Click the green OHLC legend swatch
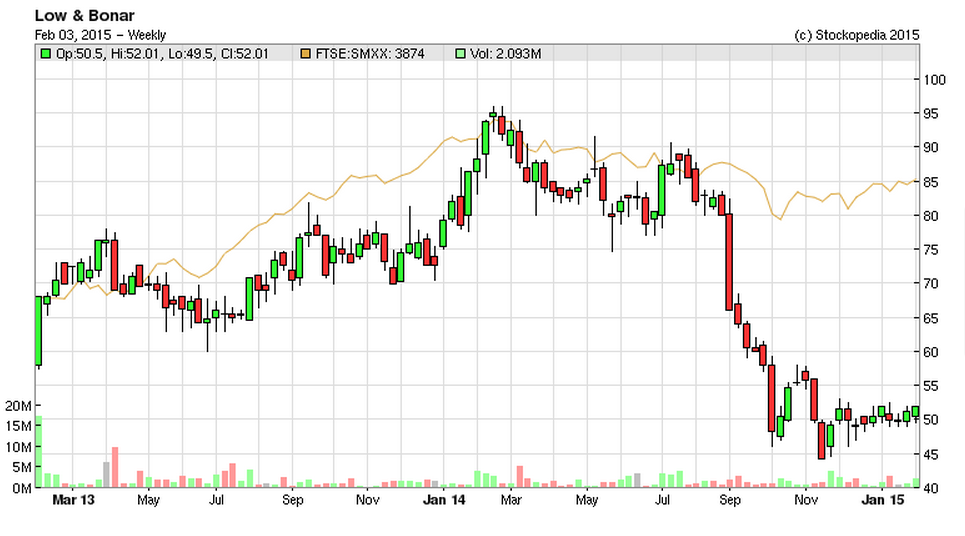 tap(46, 54)
